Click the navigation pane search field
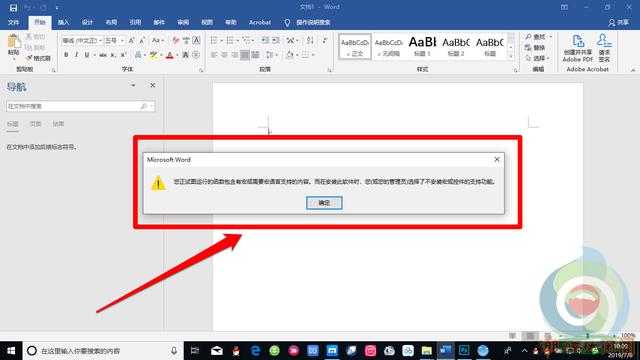Viewport: 640px width, 360px height. pos(80,106)
